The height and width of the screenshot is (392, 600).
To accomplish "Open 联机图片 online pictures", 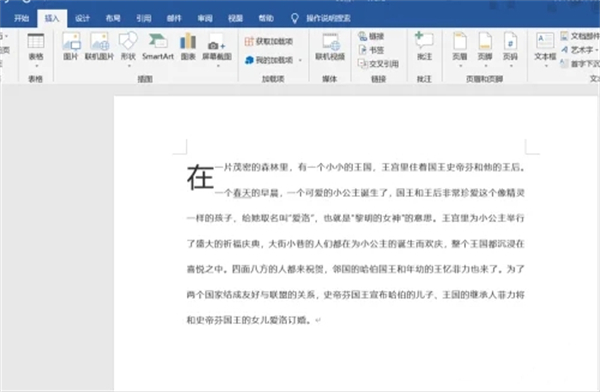I will click(x=99, y=47).
